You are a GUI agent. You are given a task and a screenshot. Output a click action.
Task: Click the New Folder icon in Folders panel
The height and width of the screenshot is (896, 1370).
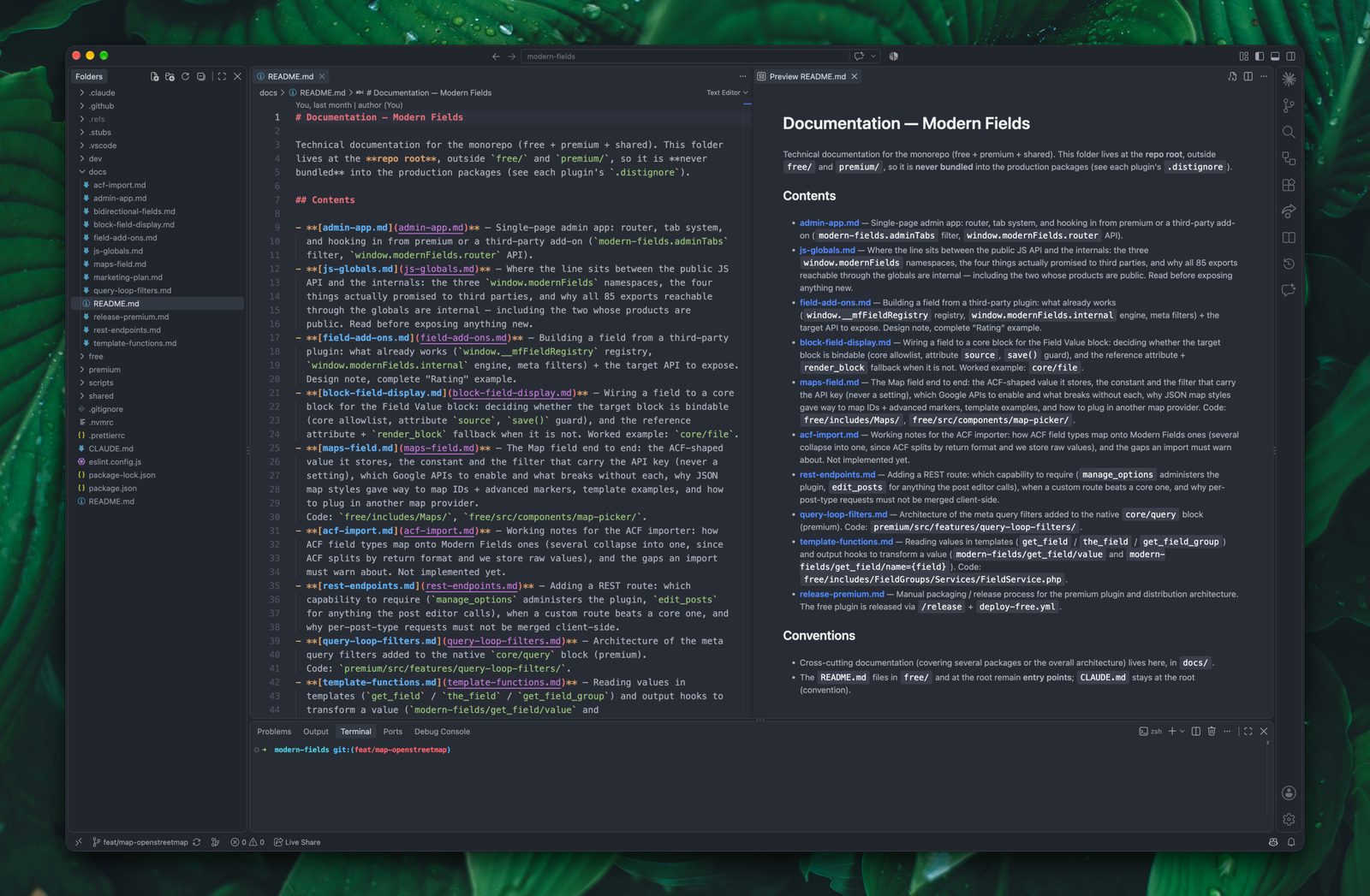pyautogui.click(x=170, y=77)
